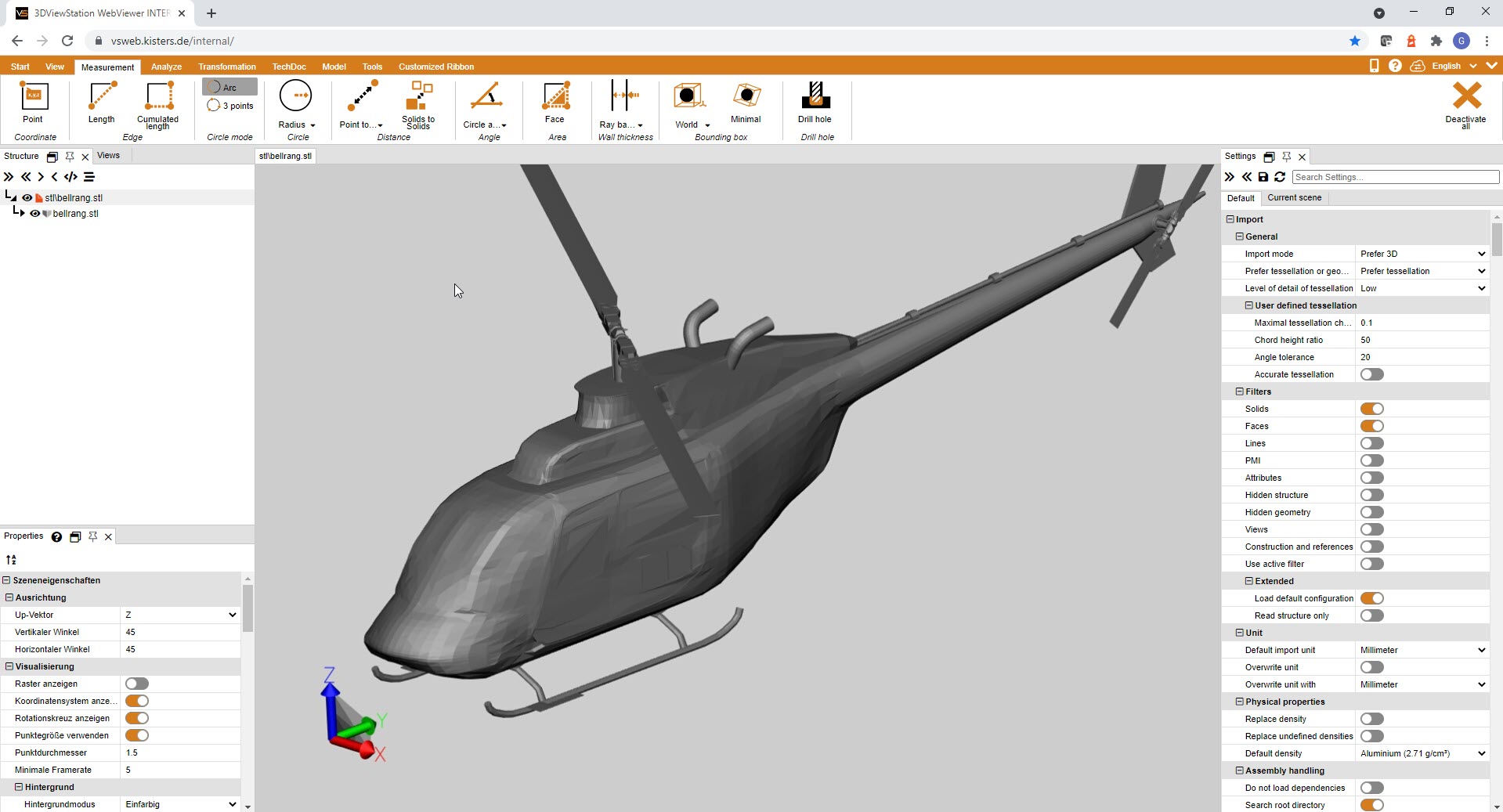Activate the edge Length measurement tool
The height and width of the screenshot is (812, 1503).
point(101,102)
